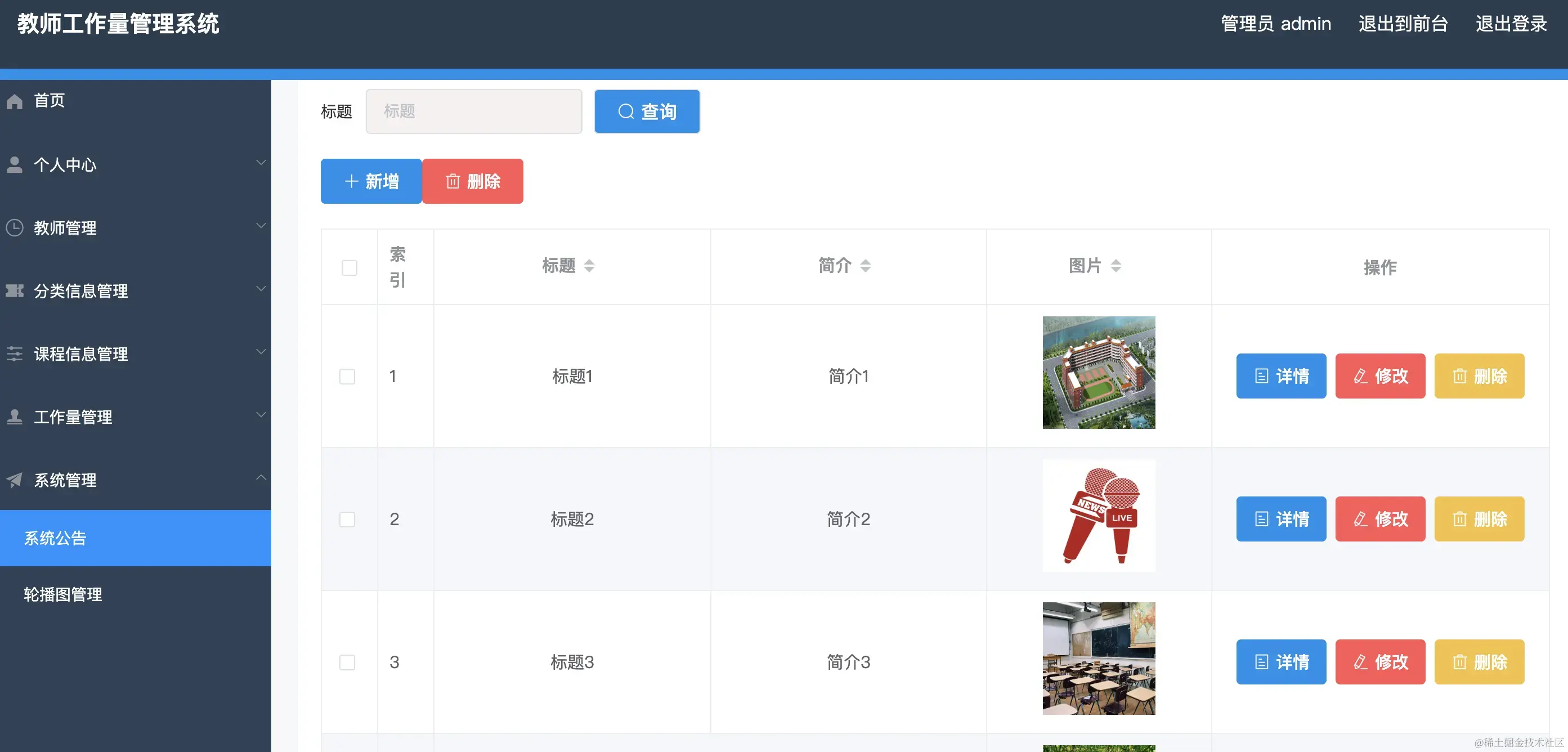This screenshot has width=1568, height=752.
Task: Click the 教师管理 clock icon
Action: [15, 227]
